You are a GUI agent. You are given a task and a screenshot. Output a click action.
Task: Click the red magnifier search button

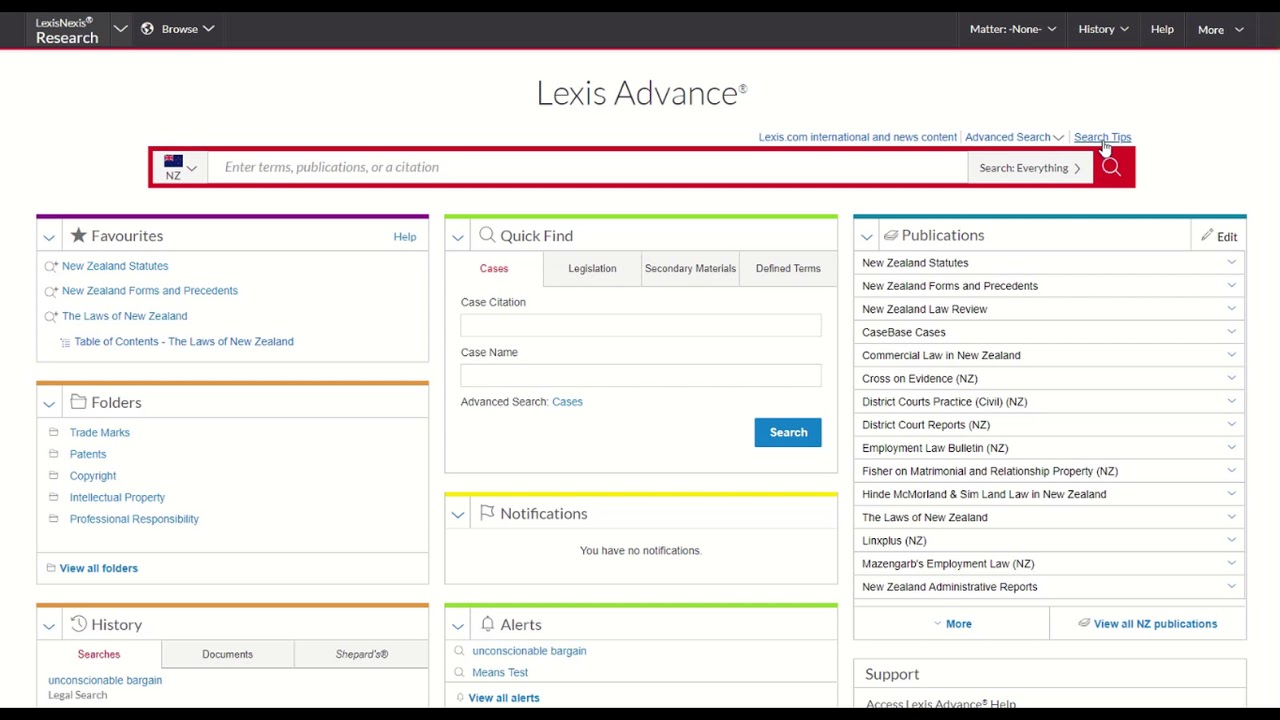(1111, 168)
